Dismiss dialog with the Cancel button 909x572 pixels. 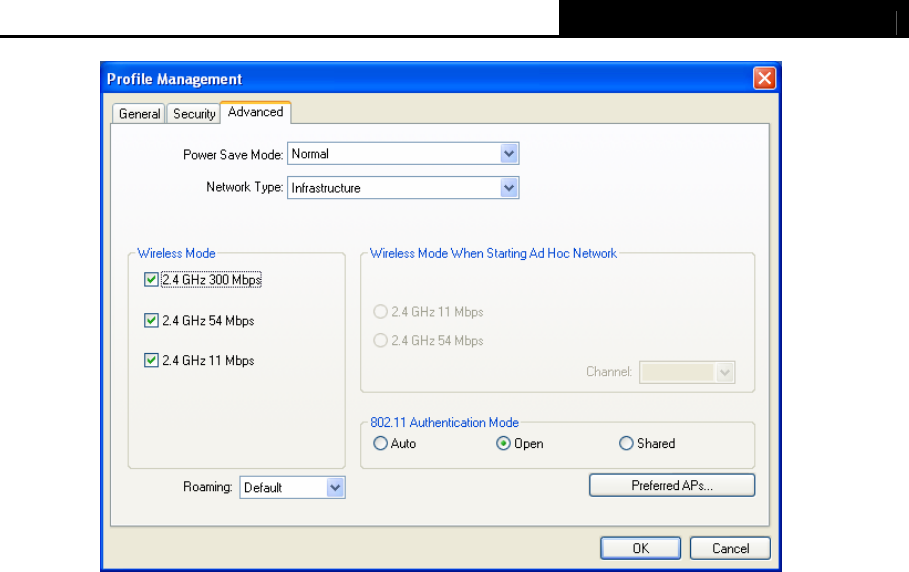pos(730,548)
